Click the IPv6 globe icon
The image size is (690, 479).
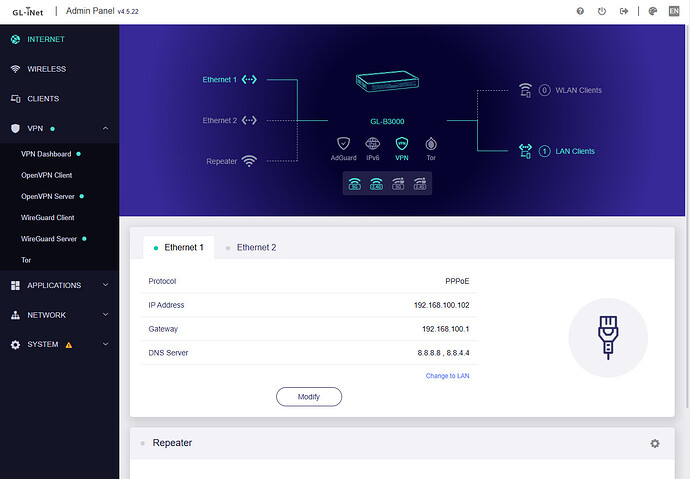(x=373, y=144)
